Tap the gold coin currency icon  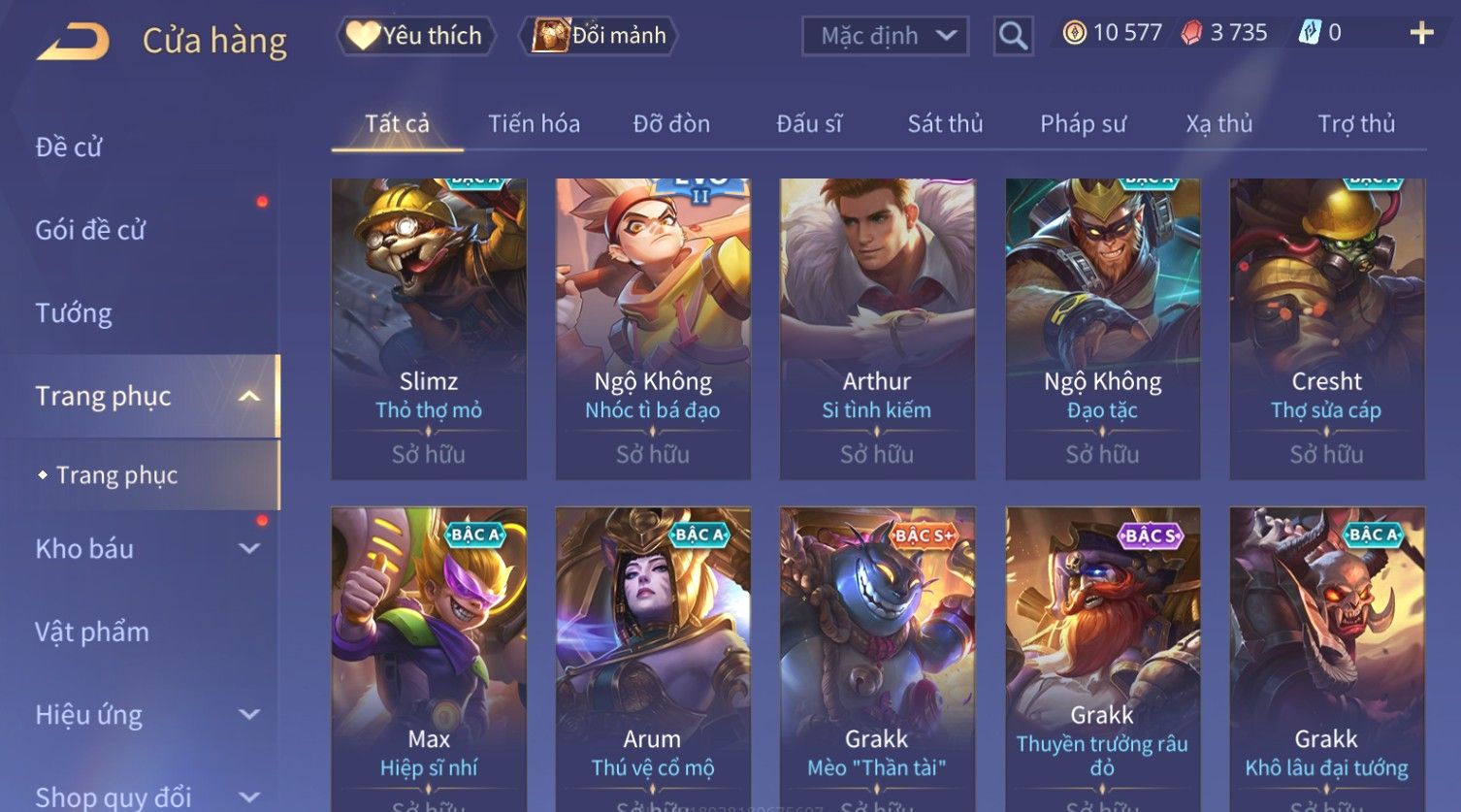coord(1074,33)
